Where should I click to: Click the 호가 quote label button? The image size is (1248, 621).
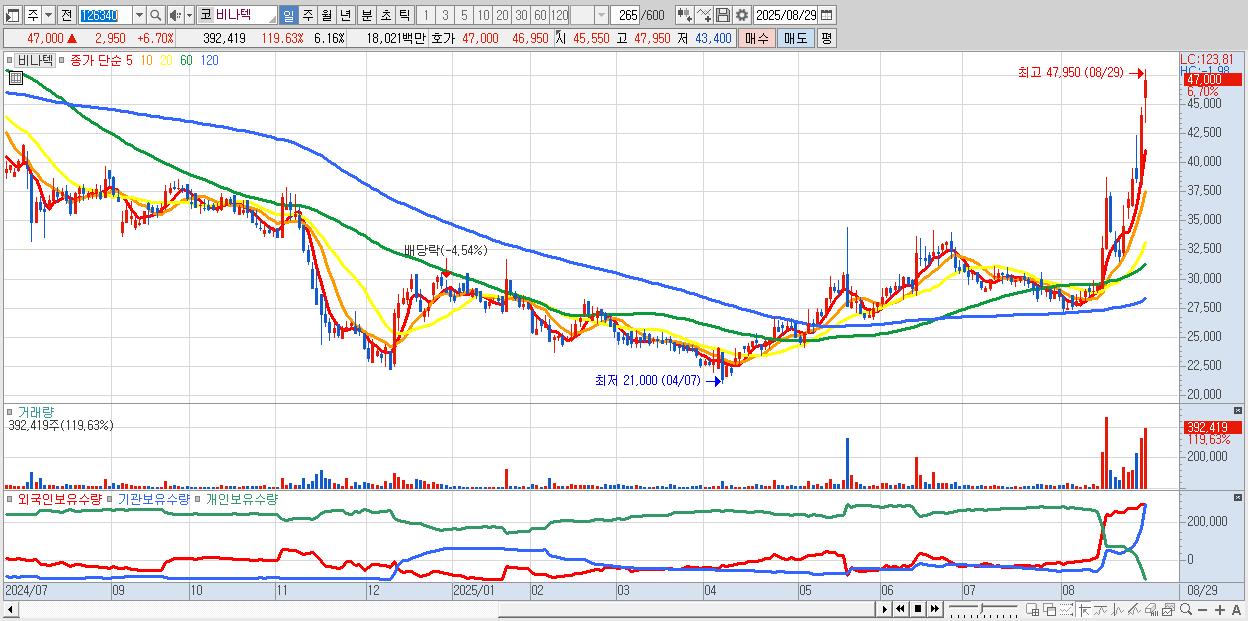tap(444, 38)
